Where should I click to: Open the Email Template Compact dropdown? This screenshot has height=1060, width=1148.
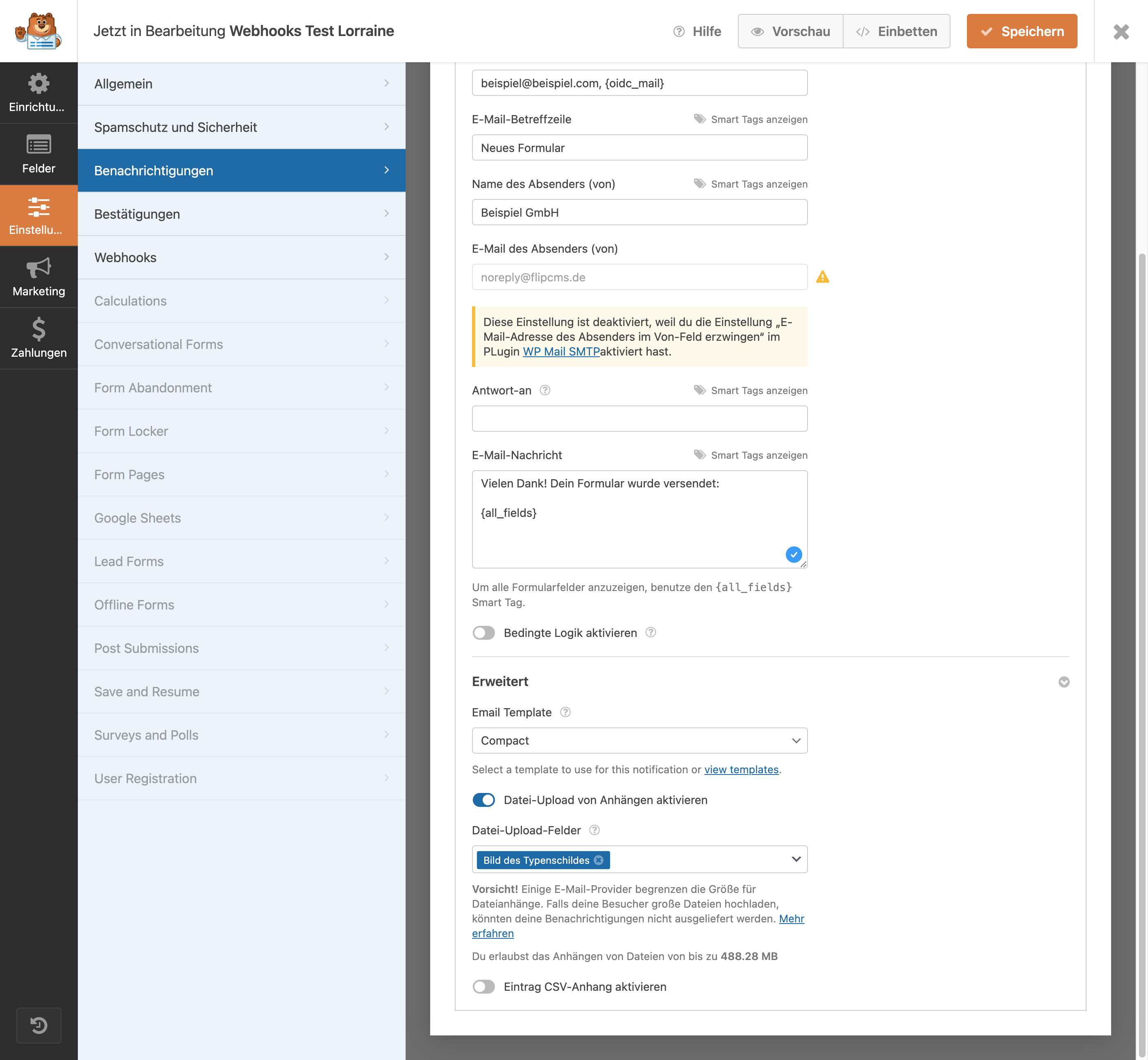coord(640,741)
